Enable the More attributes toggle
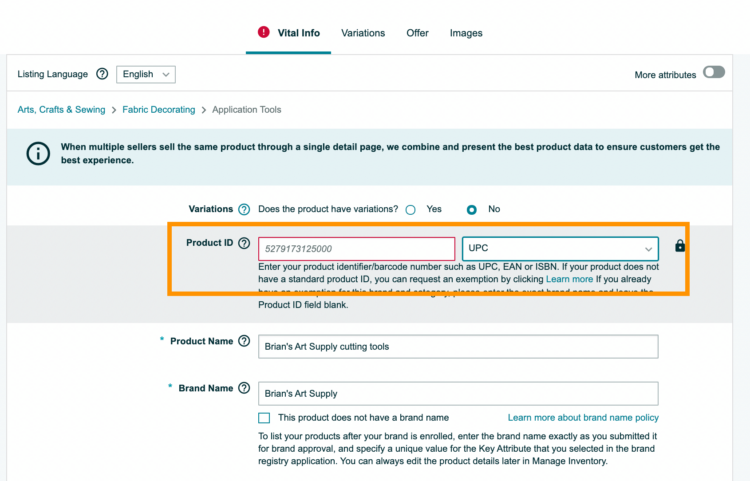 tap(713, 73)
